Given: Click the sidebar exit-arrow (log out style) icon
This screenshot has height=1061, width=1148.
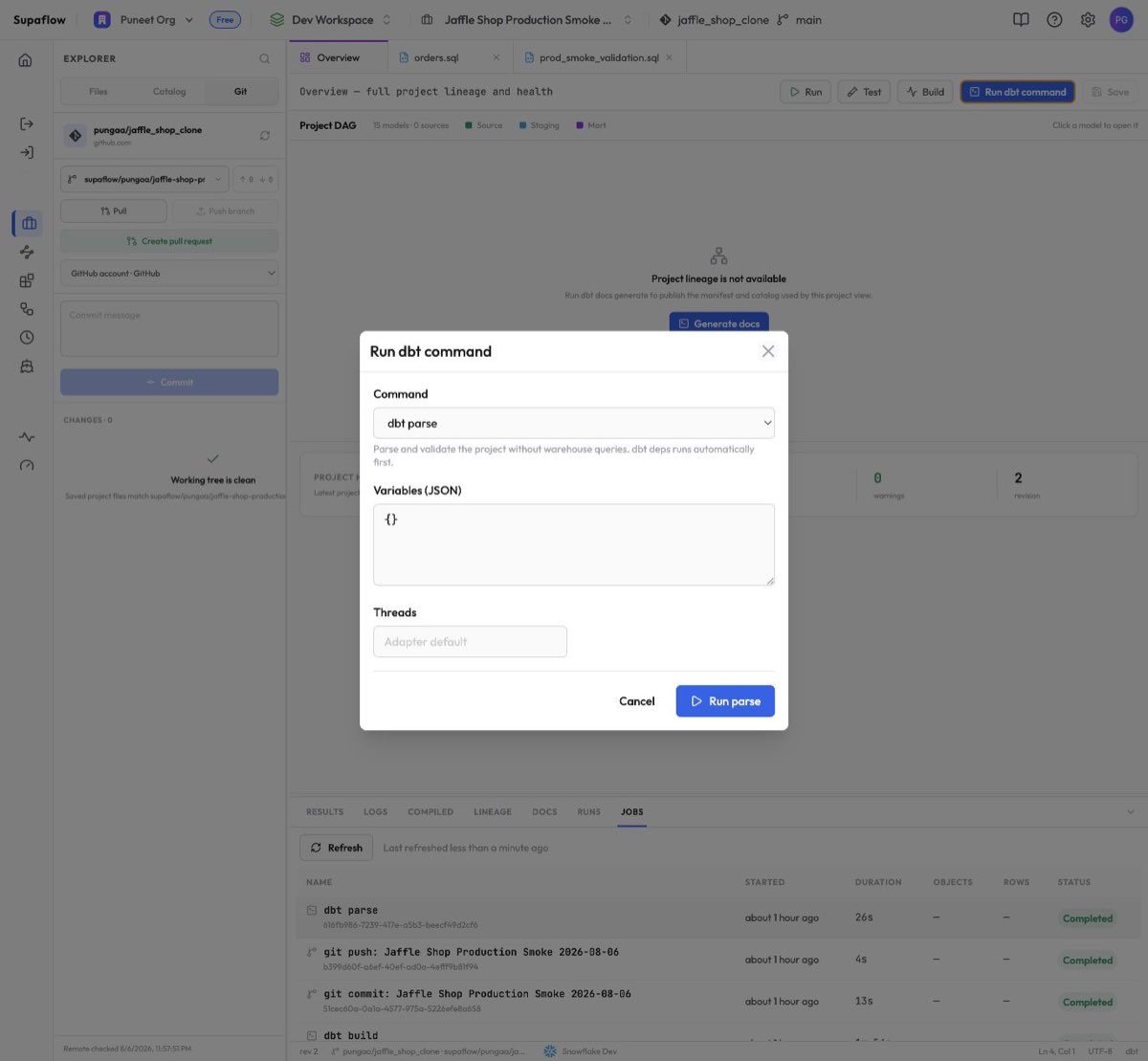Looking at the screenshot, I should click(x=27, y=123).
